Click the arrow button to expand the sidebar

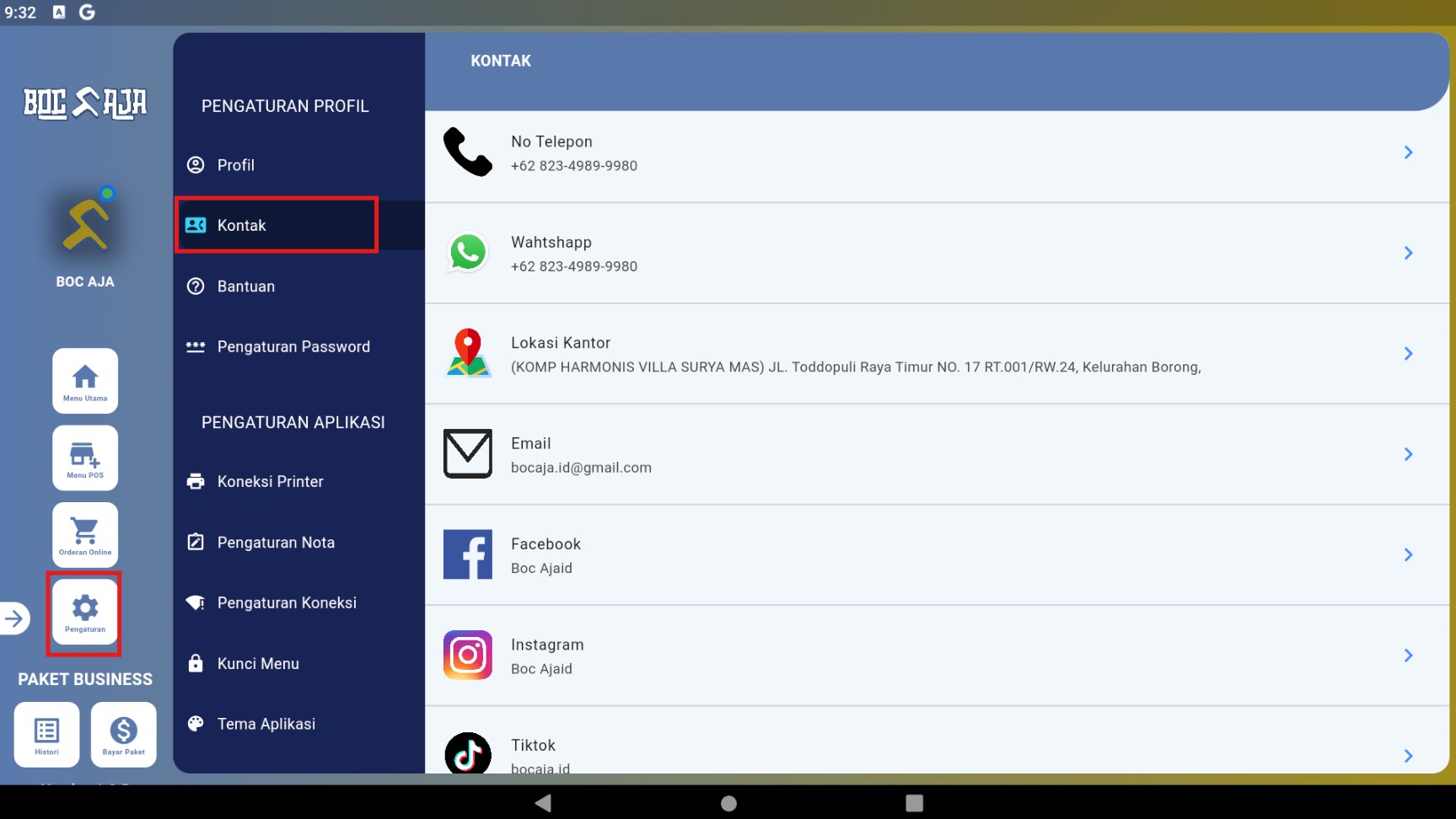tap(14, 619)
